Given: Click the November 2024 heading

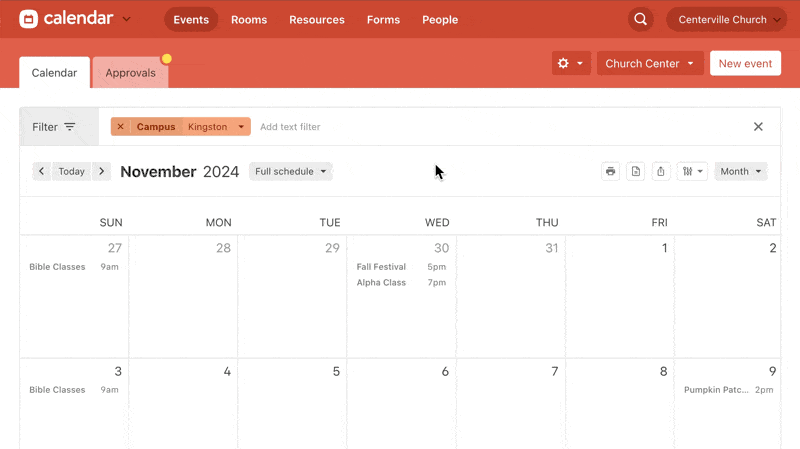Looking at the screenshot, I should point(180,171).
